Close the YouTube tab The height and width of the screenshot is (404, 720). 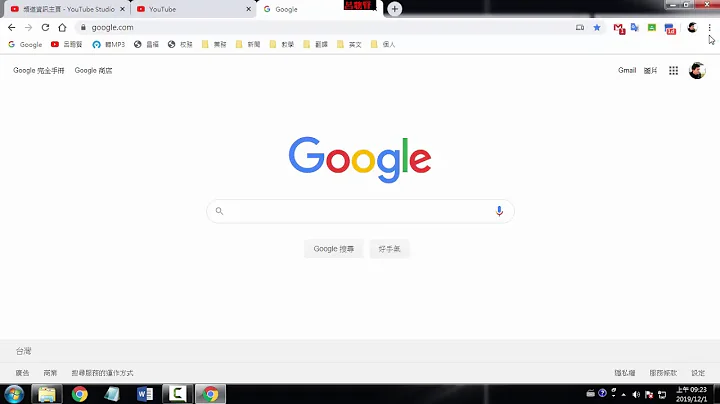248,9
